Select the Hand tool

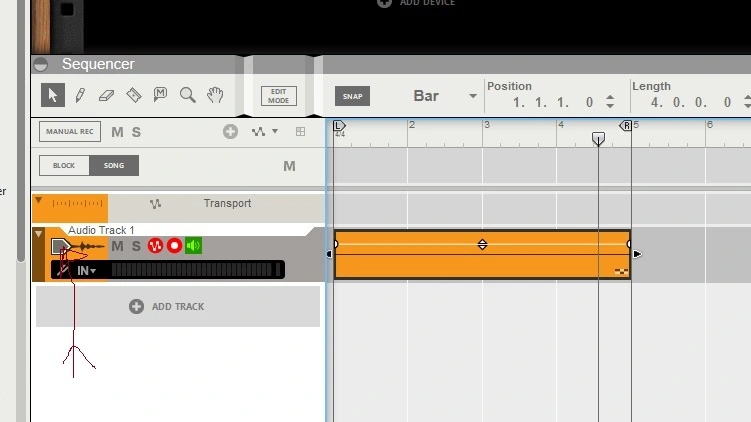point(214,95)
